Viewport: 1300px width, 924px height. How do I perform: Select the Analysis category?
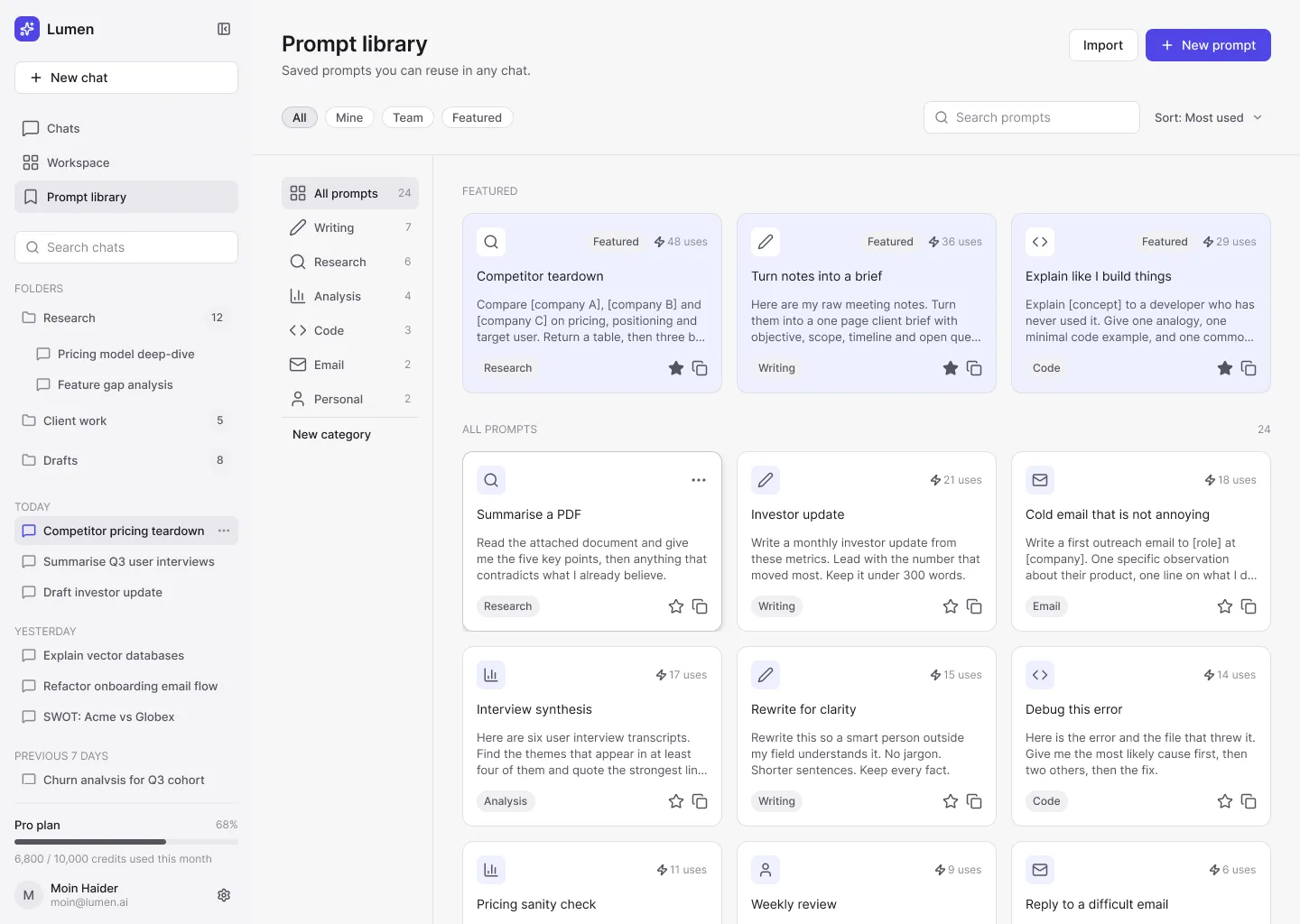(x=350, y=296)
